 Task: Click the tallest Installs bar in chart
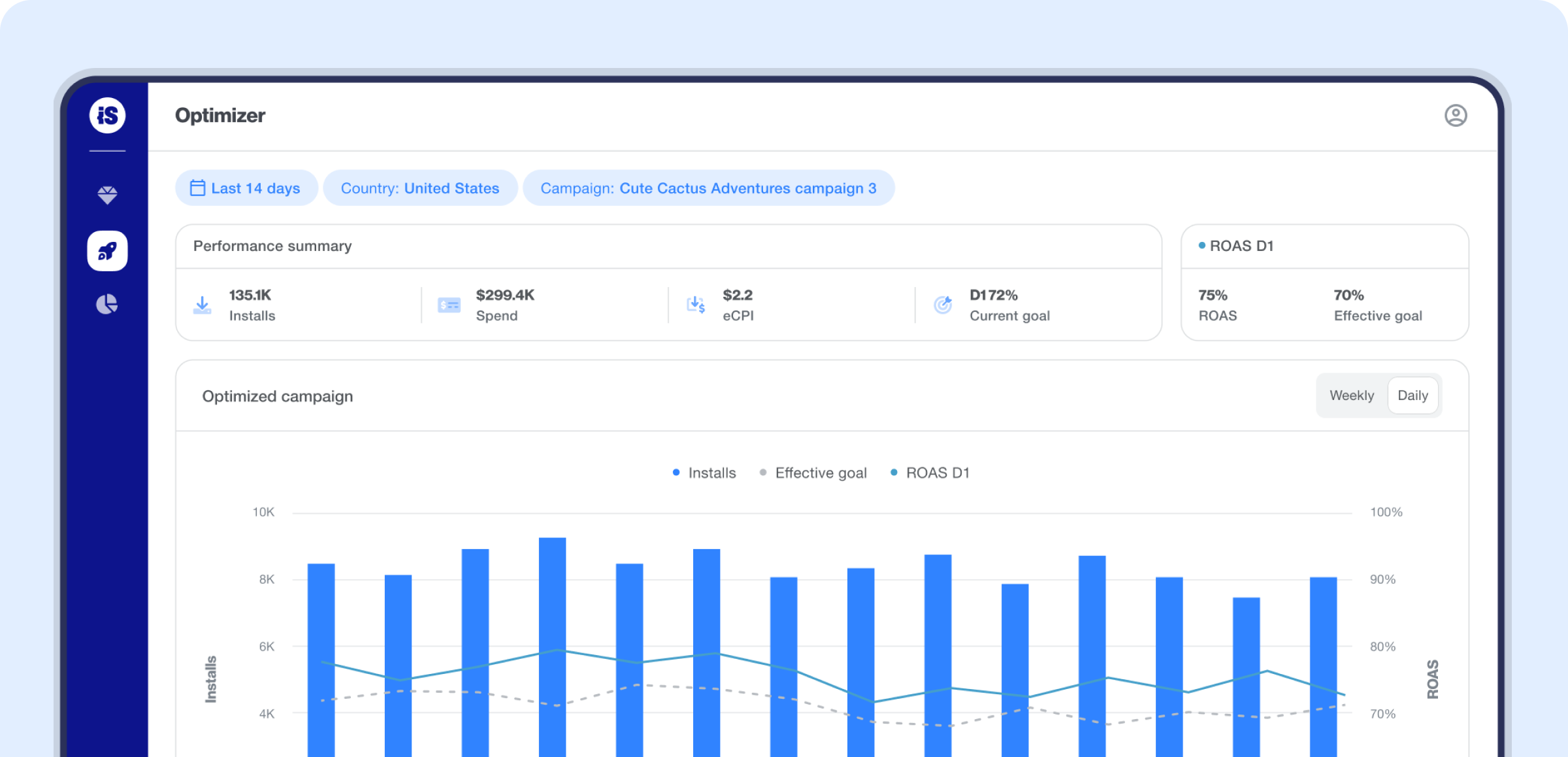click(552, 647)
